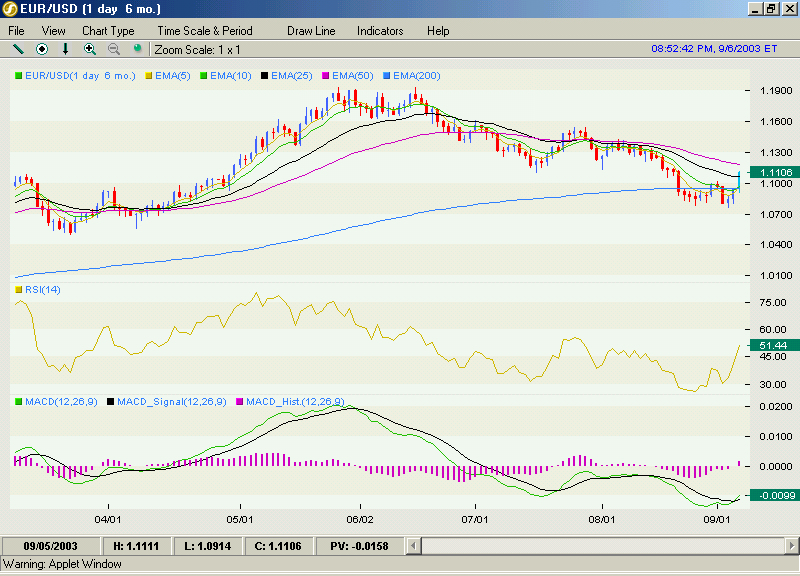Click the PV: -0.0158 status field

point(359,546)
